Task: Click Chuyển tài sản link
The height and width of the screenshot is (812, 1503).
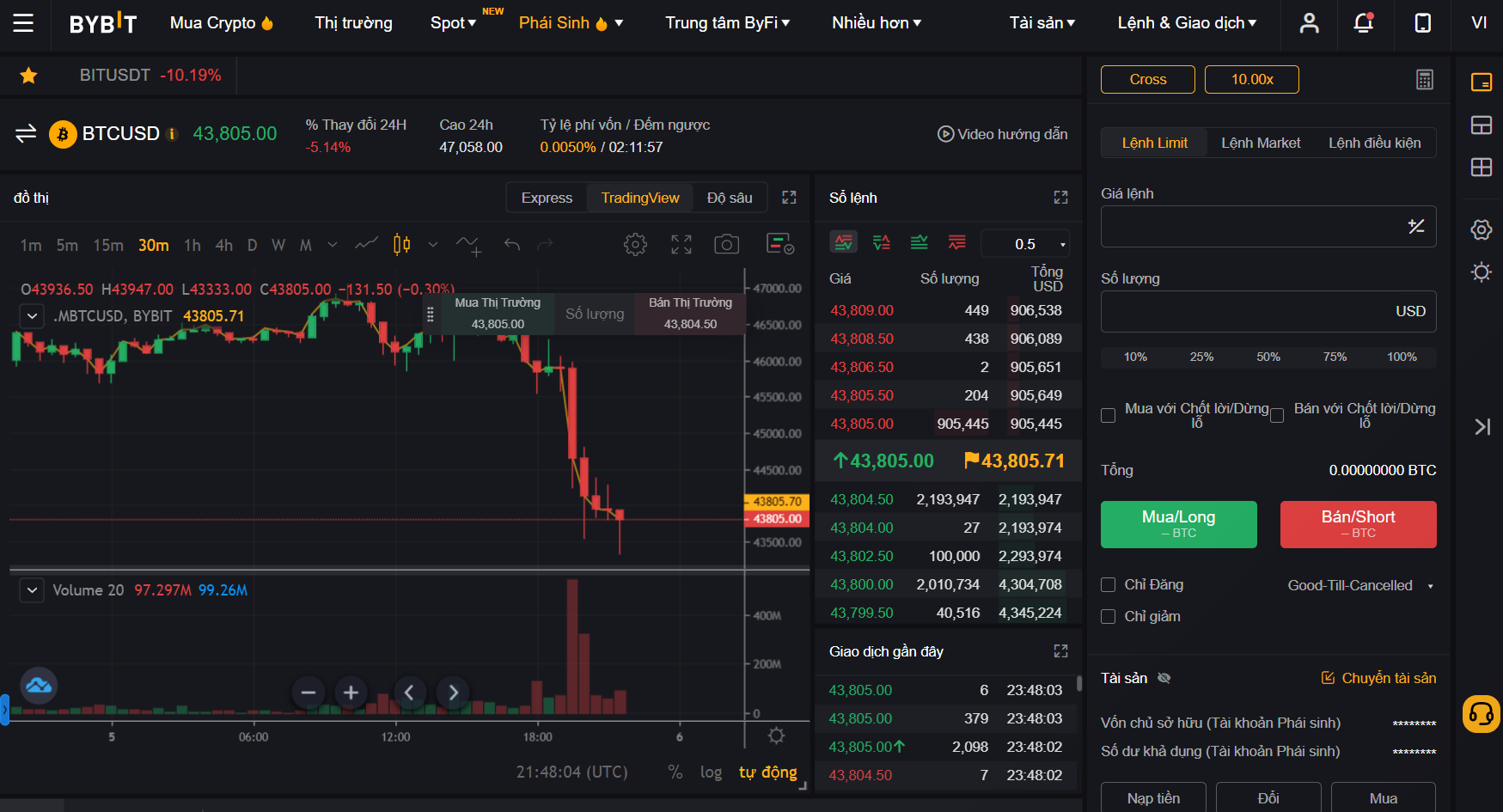Action: [1378, 679]
